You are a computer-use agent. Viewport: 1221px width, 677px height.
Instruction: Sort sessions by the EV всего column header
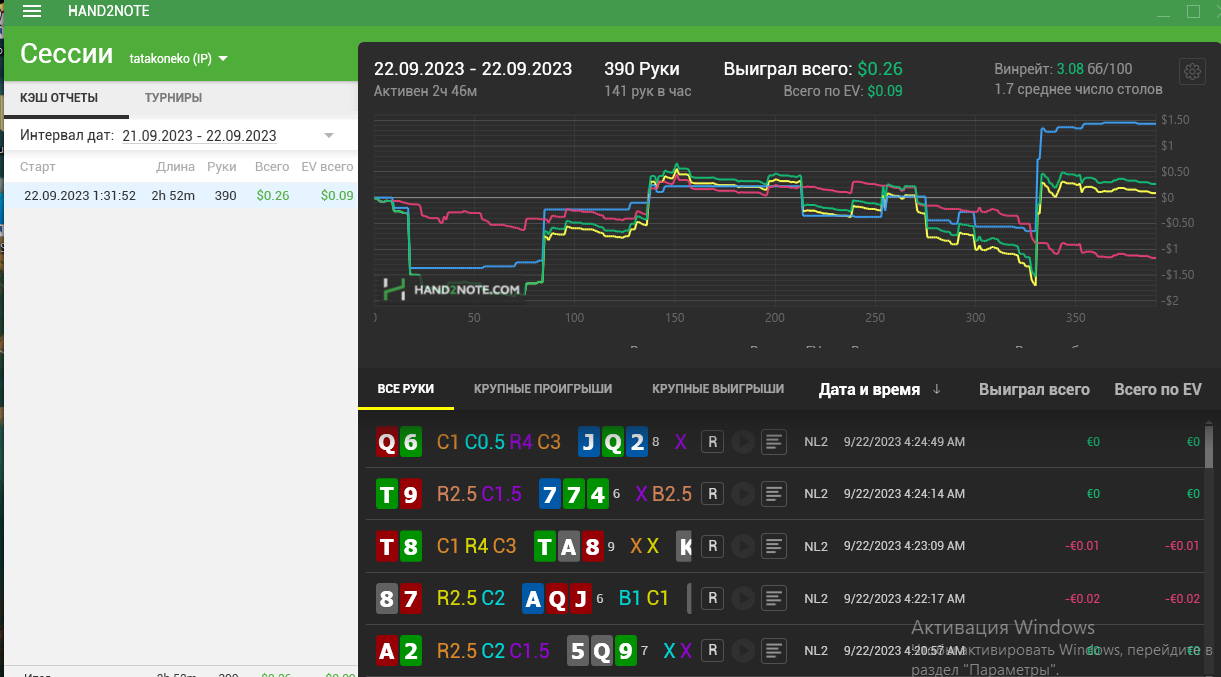click(x=329, y=167)
